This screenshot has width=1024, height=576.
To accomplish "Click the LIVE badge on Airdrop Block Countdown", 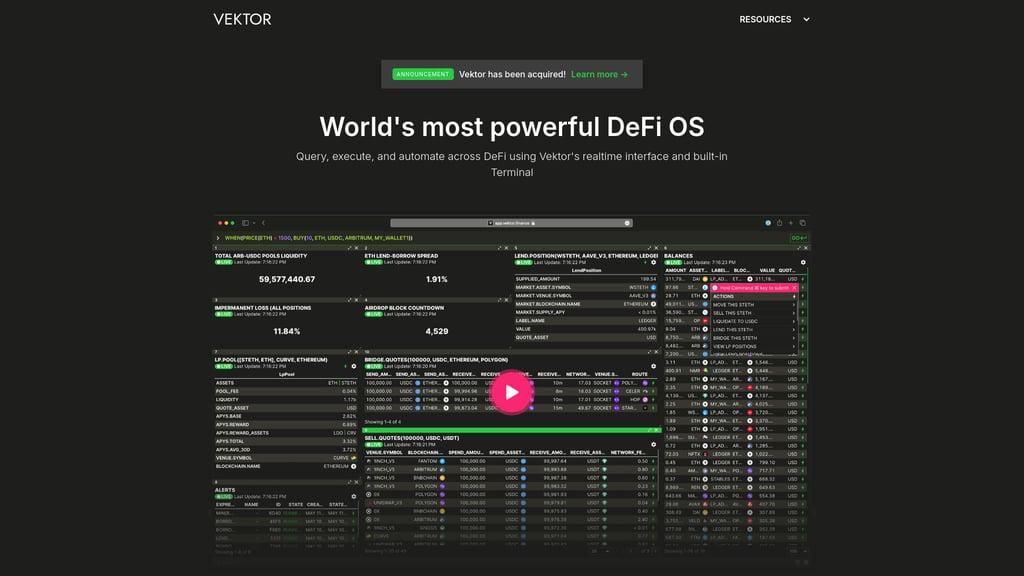I will coord(374,314).
